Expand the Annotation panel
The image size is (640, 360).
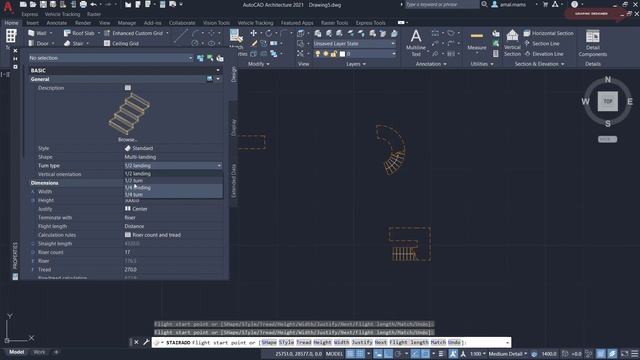pos(431,64)
